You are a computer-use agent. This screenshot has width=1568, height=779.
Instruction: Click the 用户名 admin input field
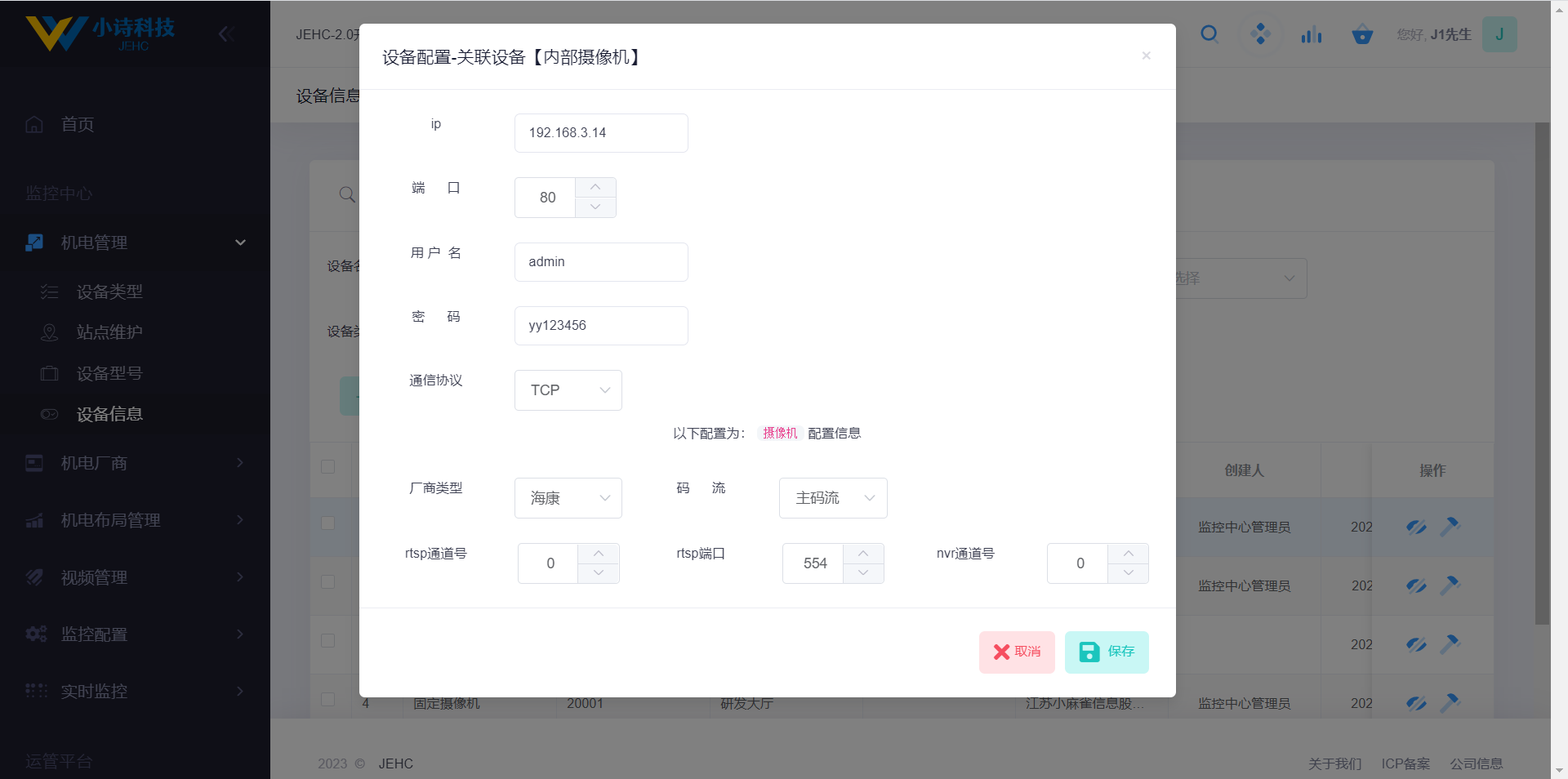(x=601, y=262)
